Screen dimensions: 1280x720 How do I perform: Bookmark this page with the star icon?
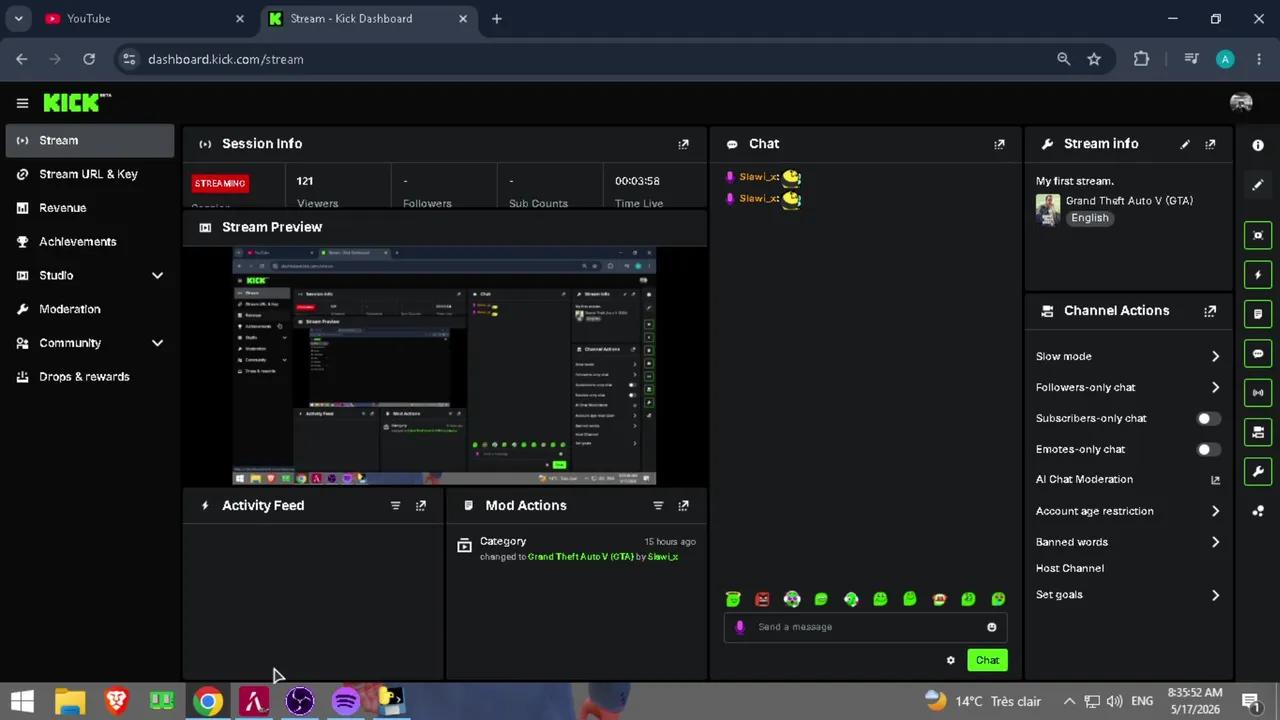[1094, 59]
